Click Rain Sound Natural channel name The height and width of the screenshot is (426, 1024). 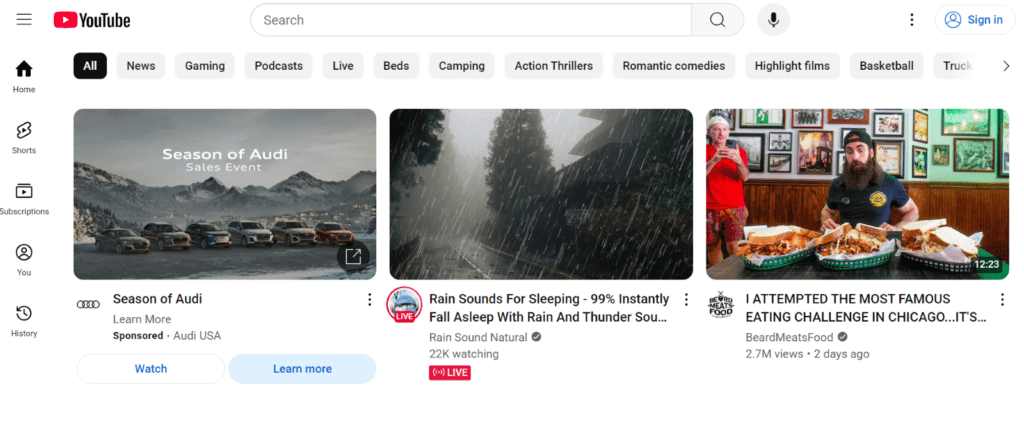[x=478, y=337]
